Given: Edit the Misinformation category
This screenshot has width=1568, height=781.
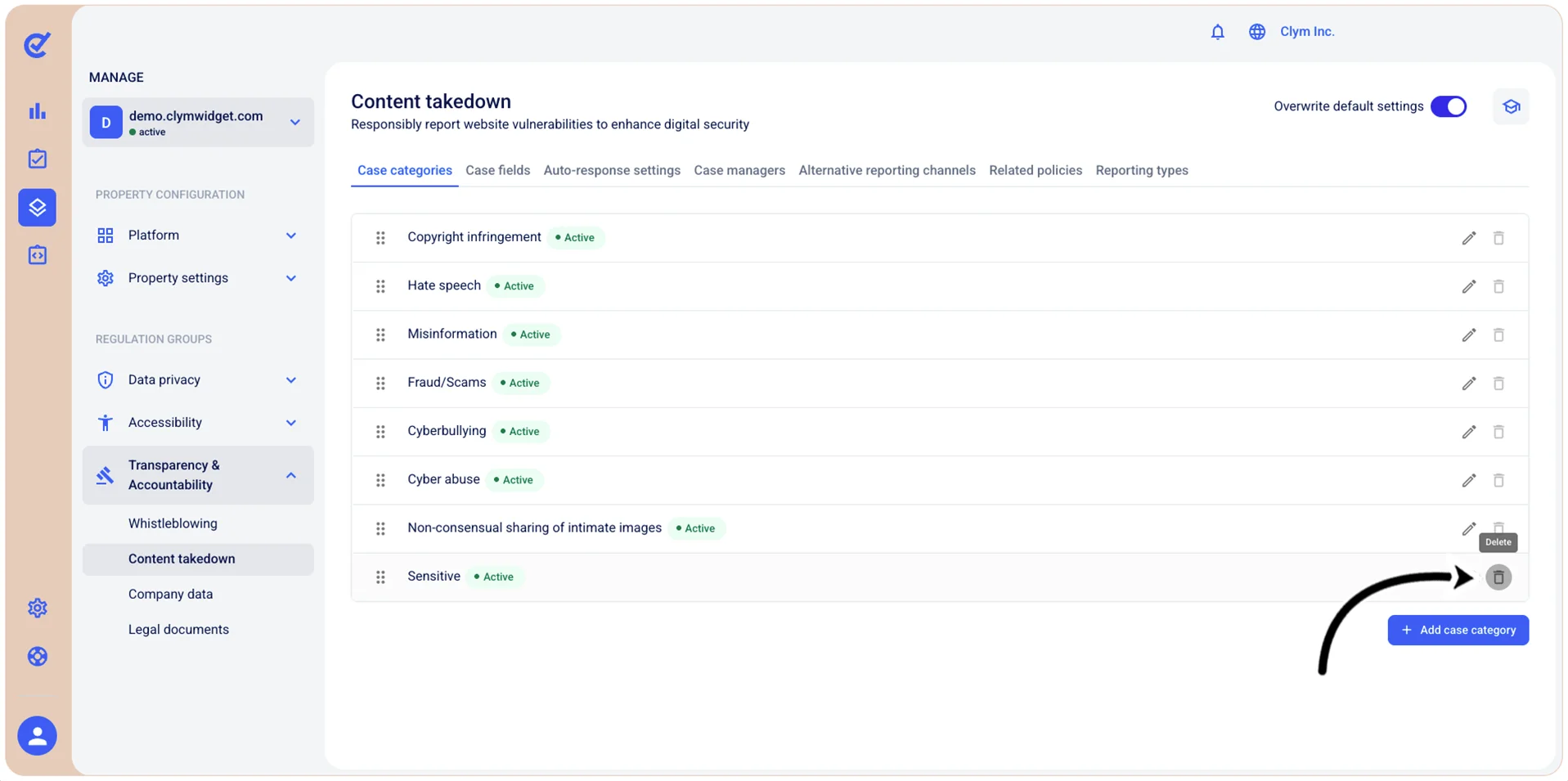Looking at the screenshot, I should click(1469, 334).
